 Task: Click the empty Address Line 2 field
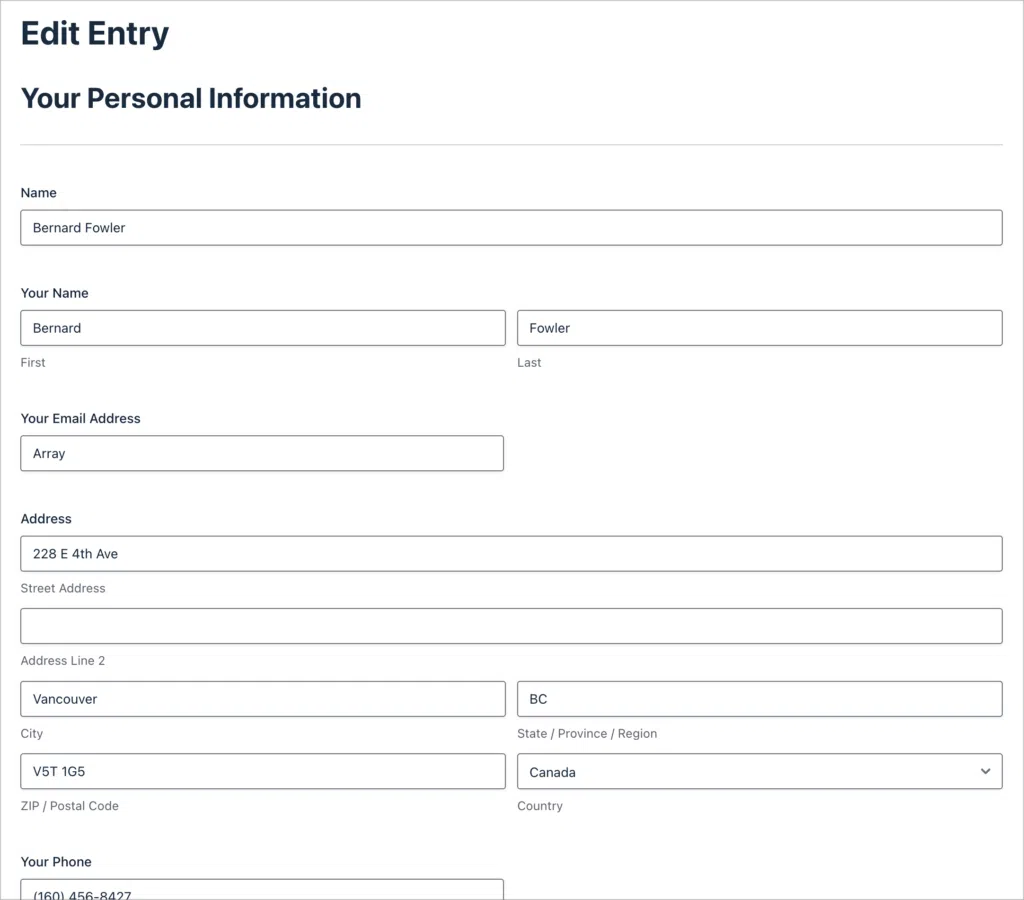click(x=510, y=625)
